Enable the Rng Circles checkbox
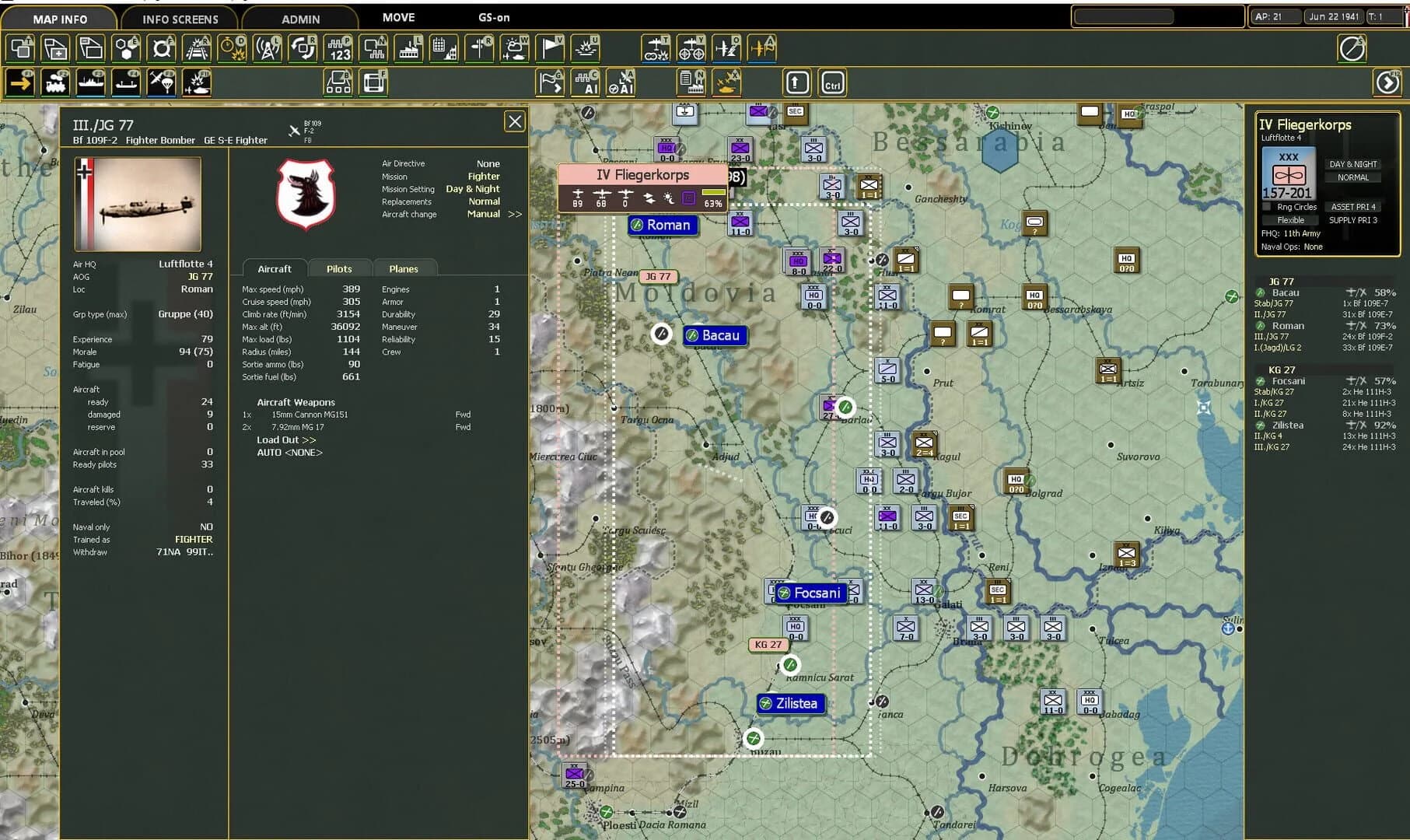Image resolution: width=1410 pixels, height=840 pixels. (x=1266, y=207)
